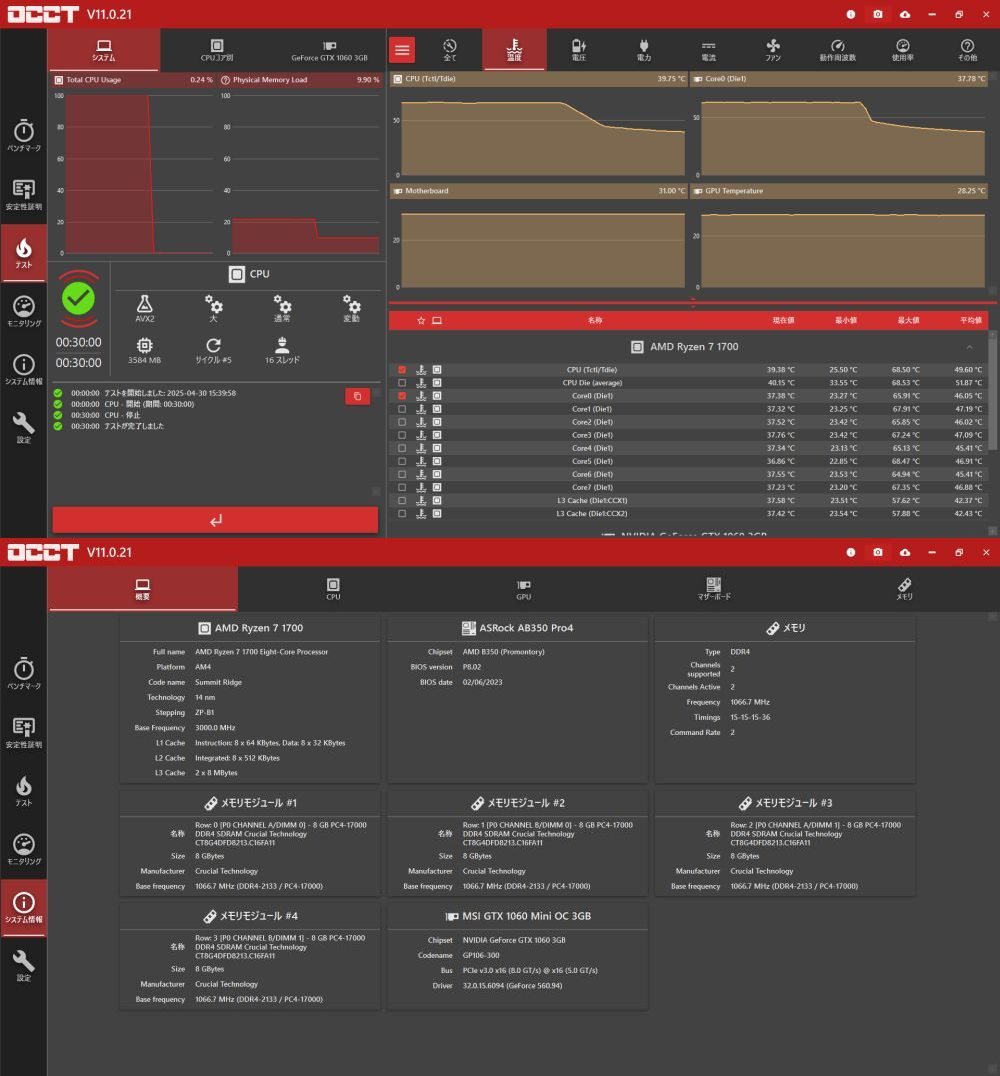1000x1076 pixels.
Task: Enable the CPU Die (average) checkbox
Action: coord(402,383)
